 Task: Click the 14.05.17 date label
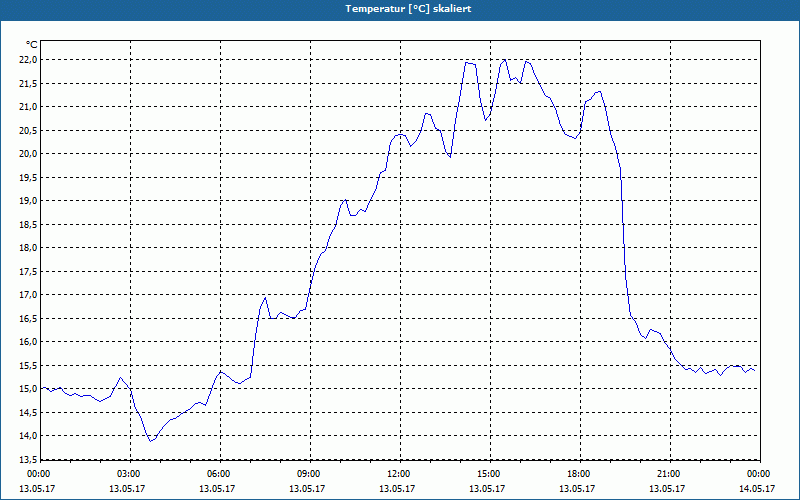[x=757, y=488]
